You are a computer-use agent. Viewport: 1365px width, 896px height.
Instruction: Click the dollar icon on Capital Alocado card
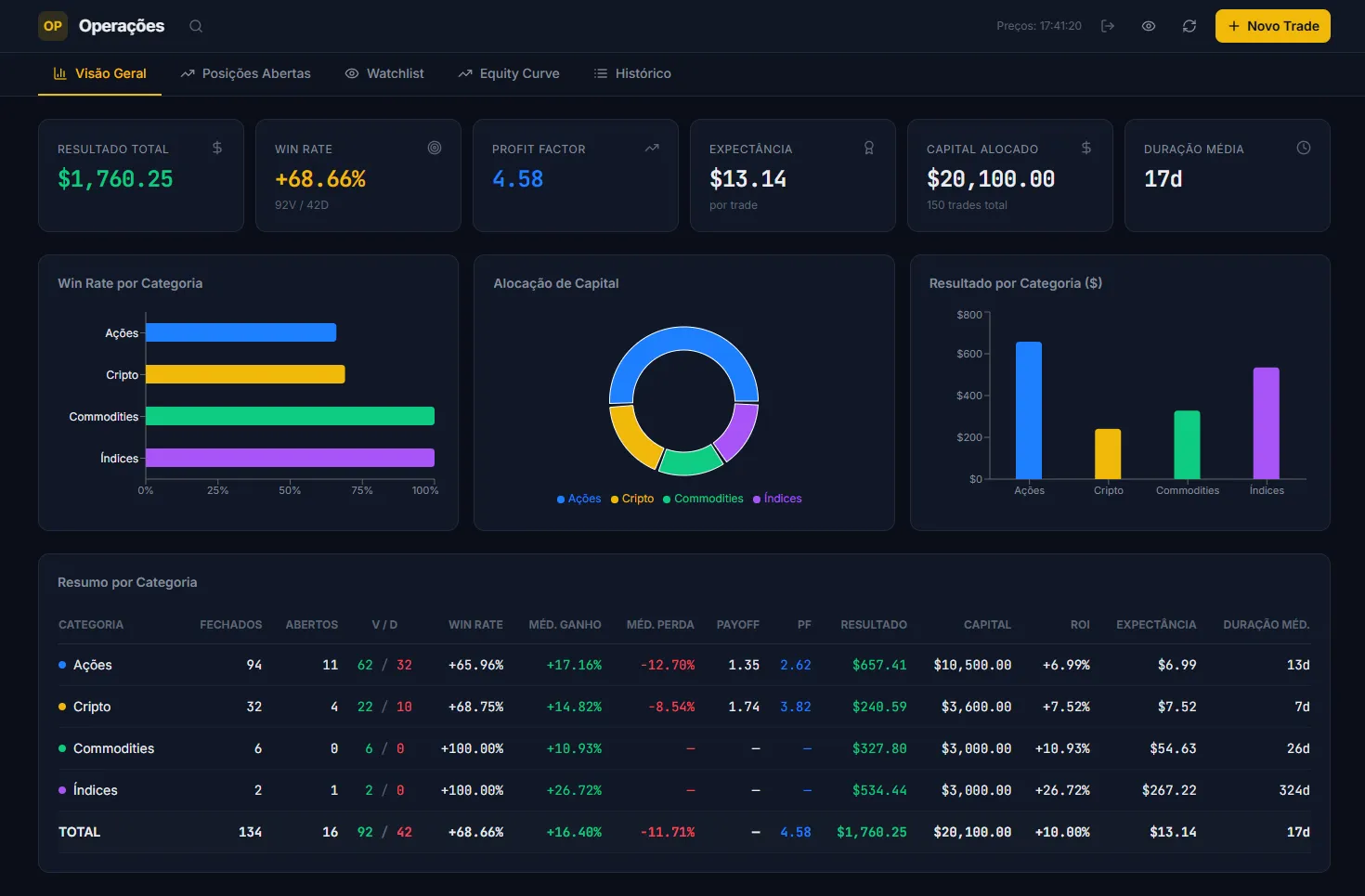pyautogui.click(x=1086, y=148)
